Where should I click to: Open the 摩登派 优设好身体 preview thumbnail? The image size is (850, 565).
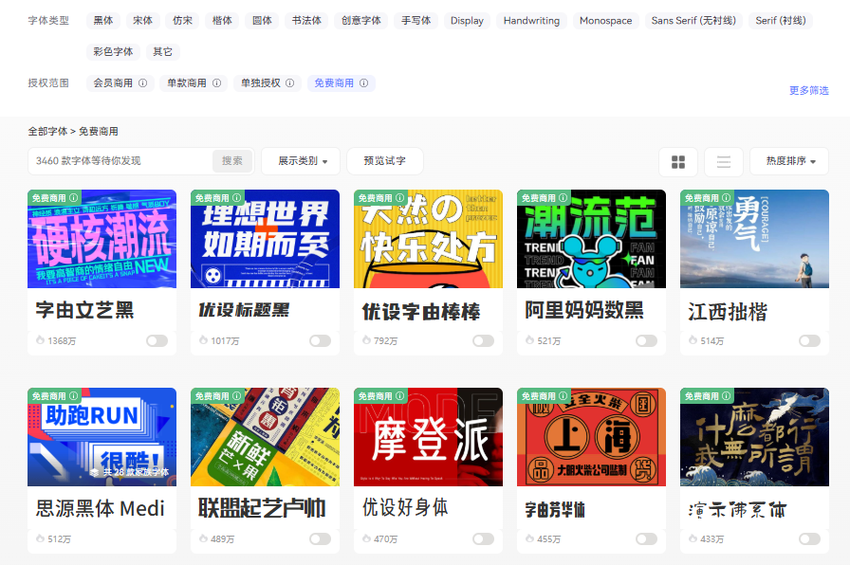click(428, 437)
